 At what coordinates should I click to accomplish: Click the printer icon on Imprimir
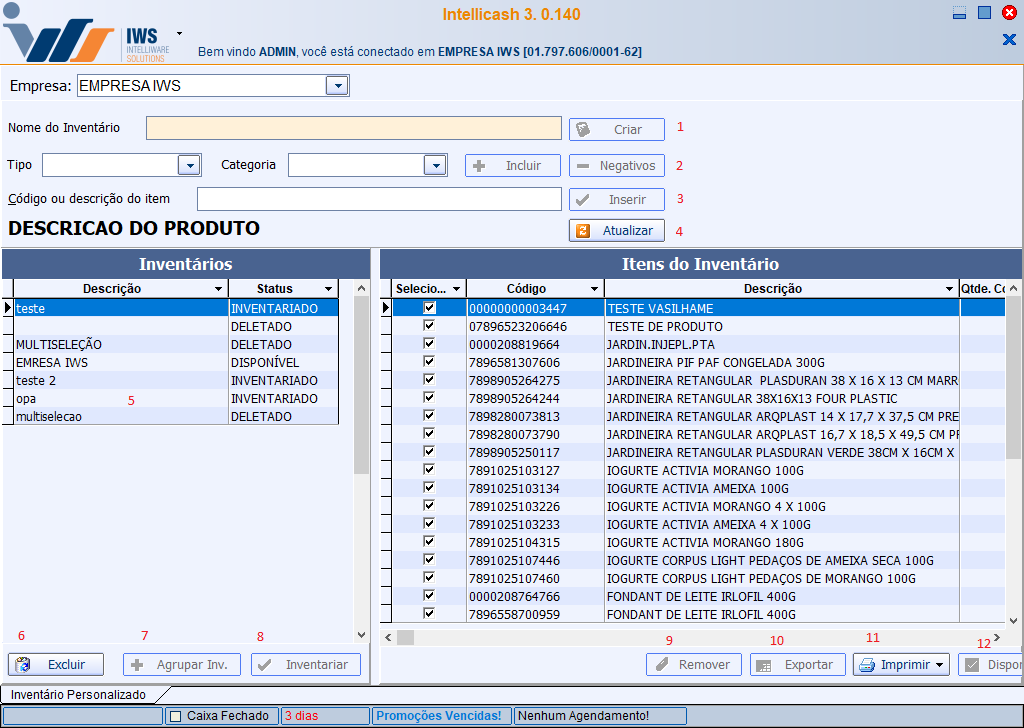click(x=867, y=665)
